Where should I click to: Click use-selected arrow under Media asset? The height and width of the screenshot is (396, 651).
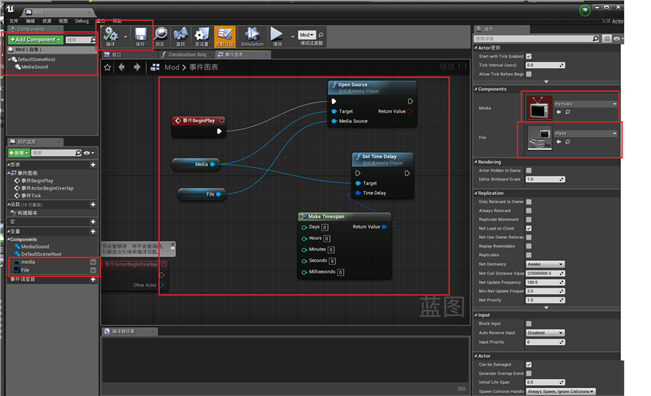pyautogui.click(x=558, y=112)
